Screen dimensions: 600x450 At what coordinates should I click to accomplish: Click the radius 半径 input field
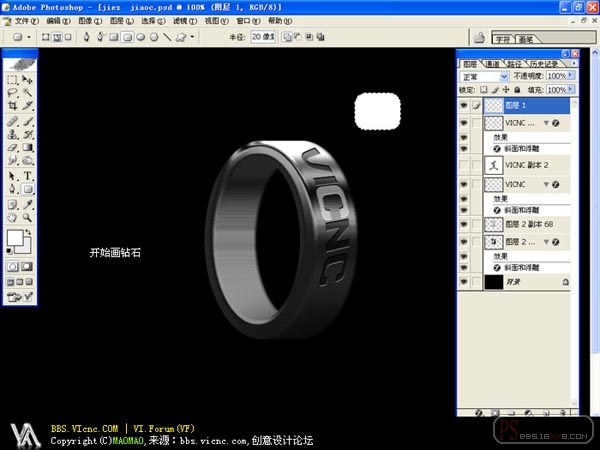pos(263,37)
